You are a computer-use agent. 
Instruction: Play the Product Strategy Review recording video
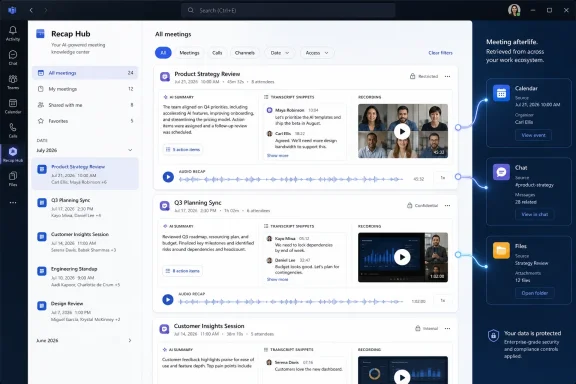point(402,131)
